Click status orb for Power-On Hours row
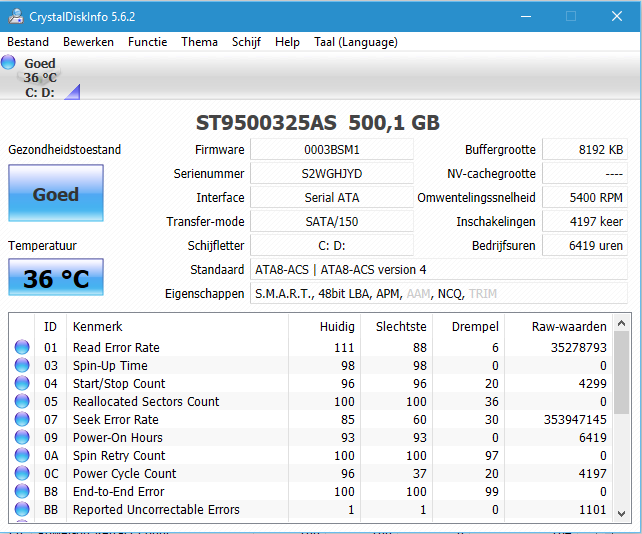This screenshot has width=642, height=534. point(22,437)
